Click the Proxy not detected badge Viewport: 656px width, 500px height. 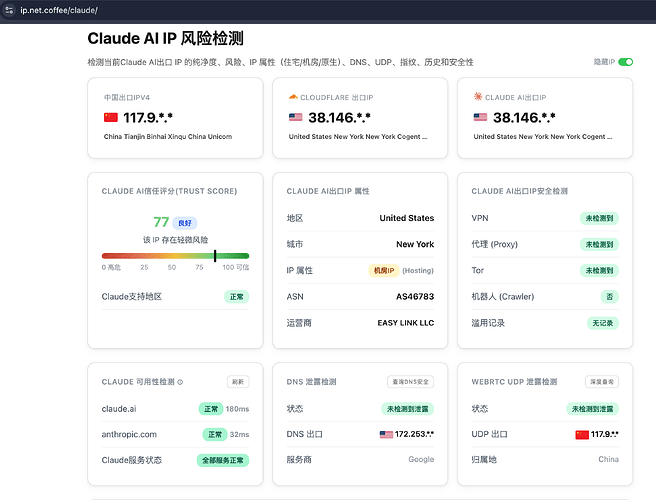[x=599, y=244]
